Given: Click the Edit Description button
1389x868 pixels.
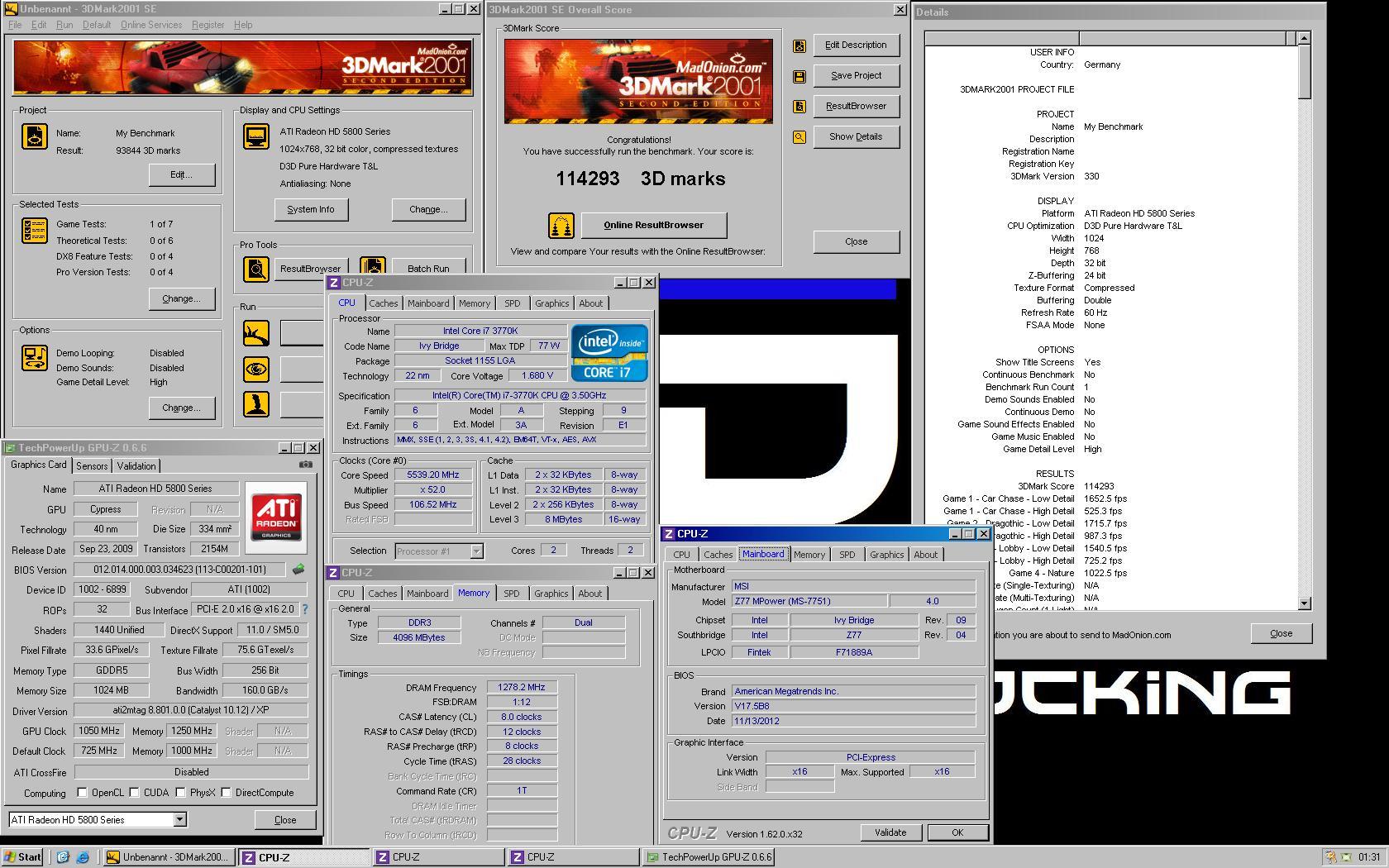Looking at the screenshot, I should coord(856,45).
